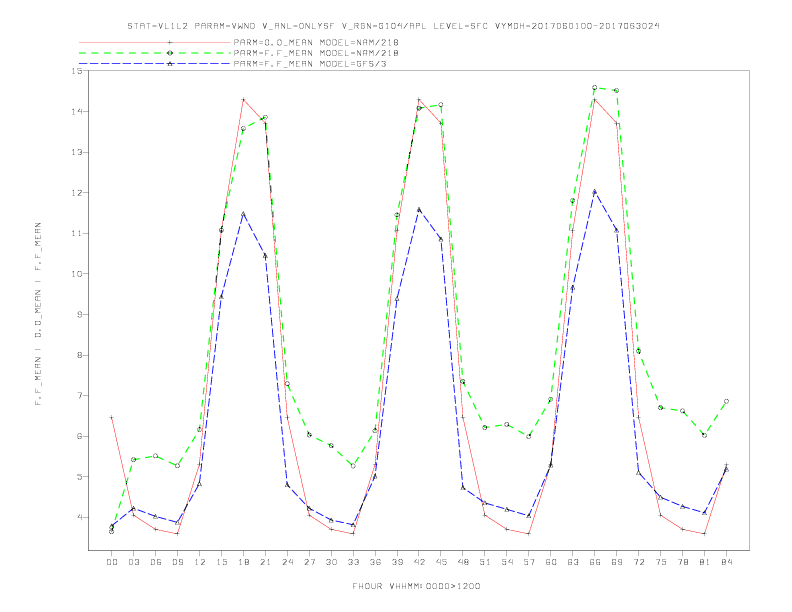Click x-axis tick label 36
The width and height of the screenshot is (792, 612).
375,562
